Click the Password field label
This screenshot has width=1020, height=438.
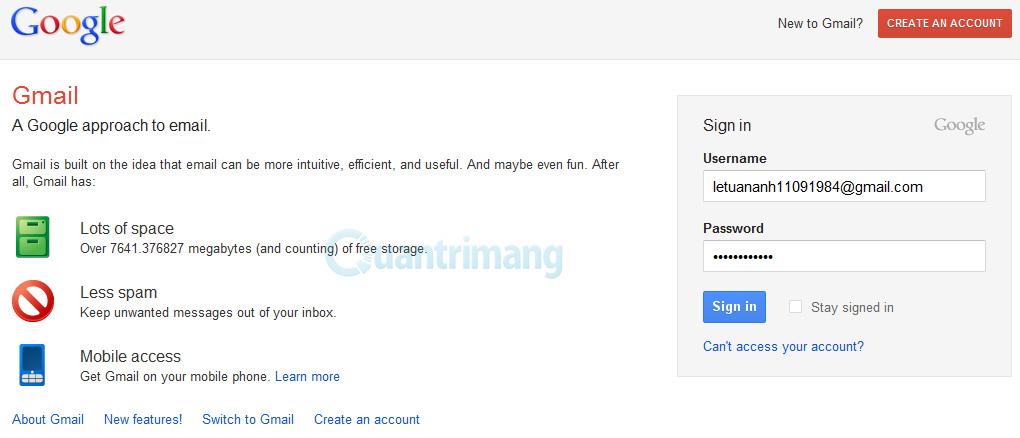733,228
